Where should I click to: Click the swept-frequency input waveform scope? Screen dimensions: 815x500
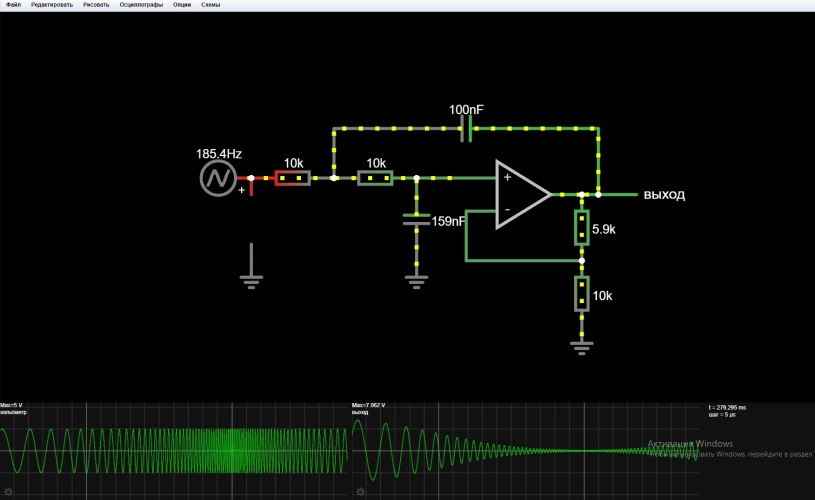coord(174,451)
